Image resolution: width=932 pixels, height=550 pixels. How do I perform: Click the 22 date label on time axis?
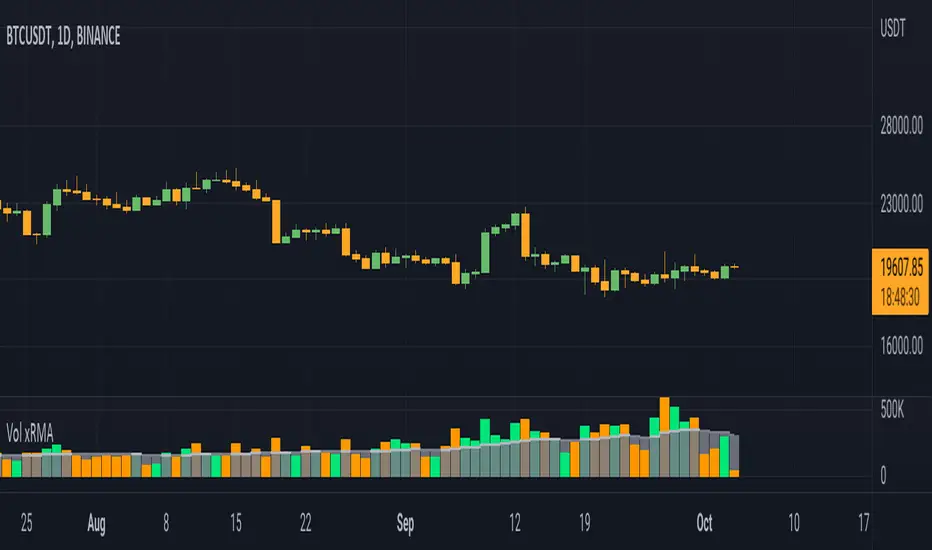pyautogui.click(x=307, y=522)
